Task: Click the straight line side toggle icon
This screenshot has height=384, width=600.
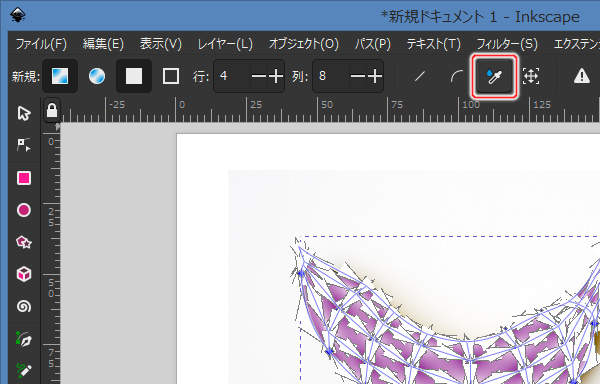Action: pos(420,76)
